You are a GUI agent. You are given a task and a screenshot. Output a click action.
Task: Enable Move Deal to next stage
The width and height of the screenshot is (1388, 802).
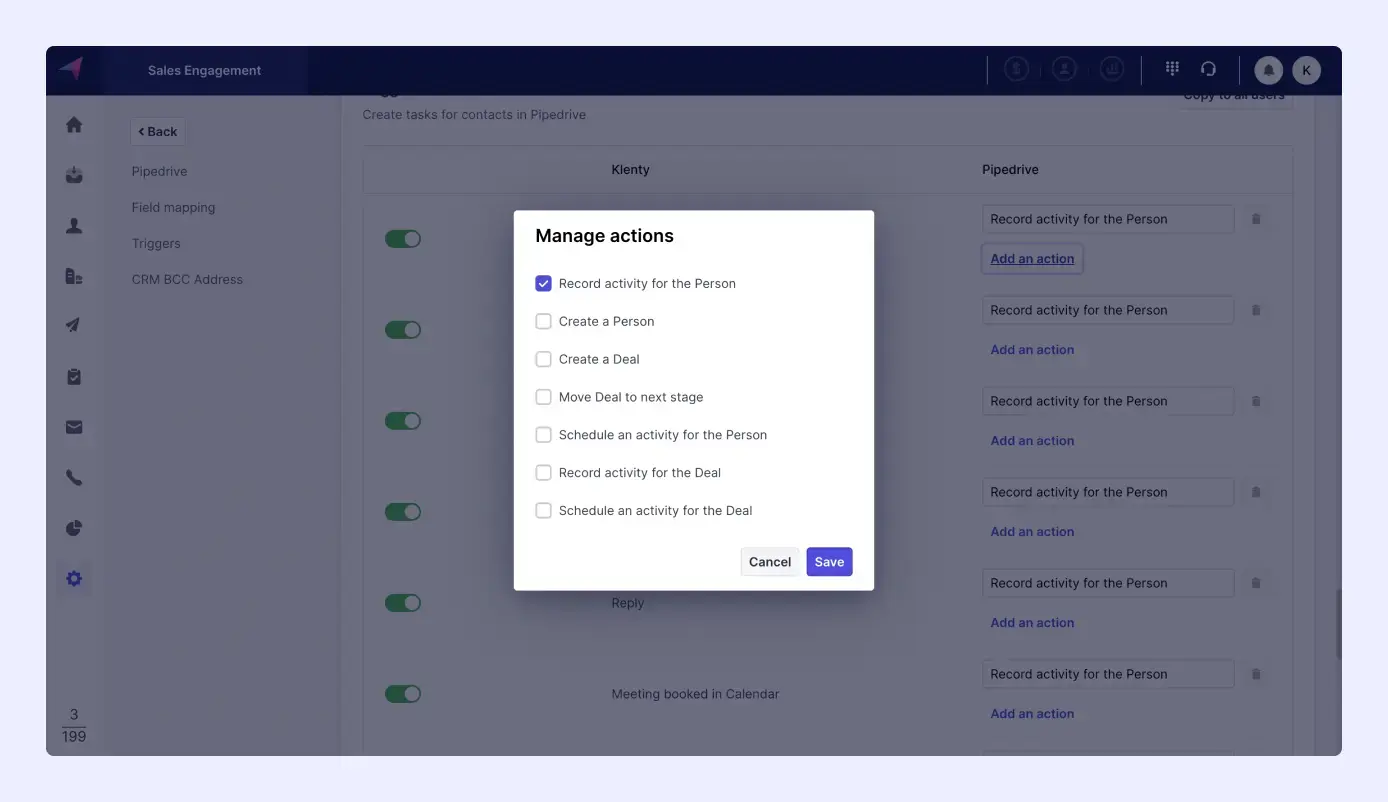click(544, 397)
